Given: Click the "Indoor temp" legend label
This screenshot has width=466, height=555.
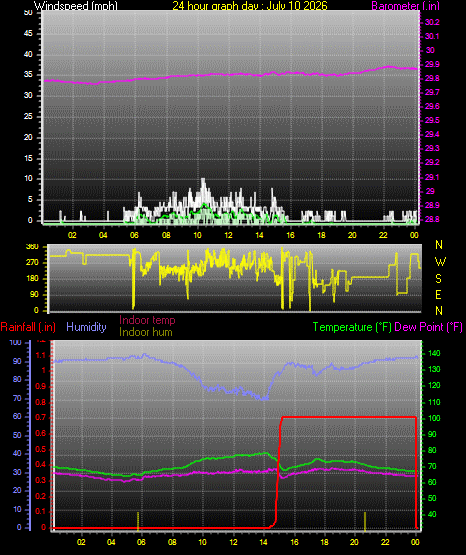Looking at the screenshot, I should (147, 320).
